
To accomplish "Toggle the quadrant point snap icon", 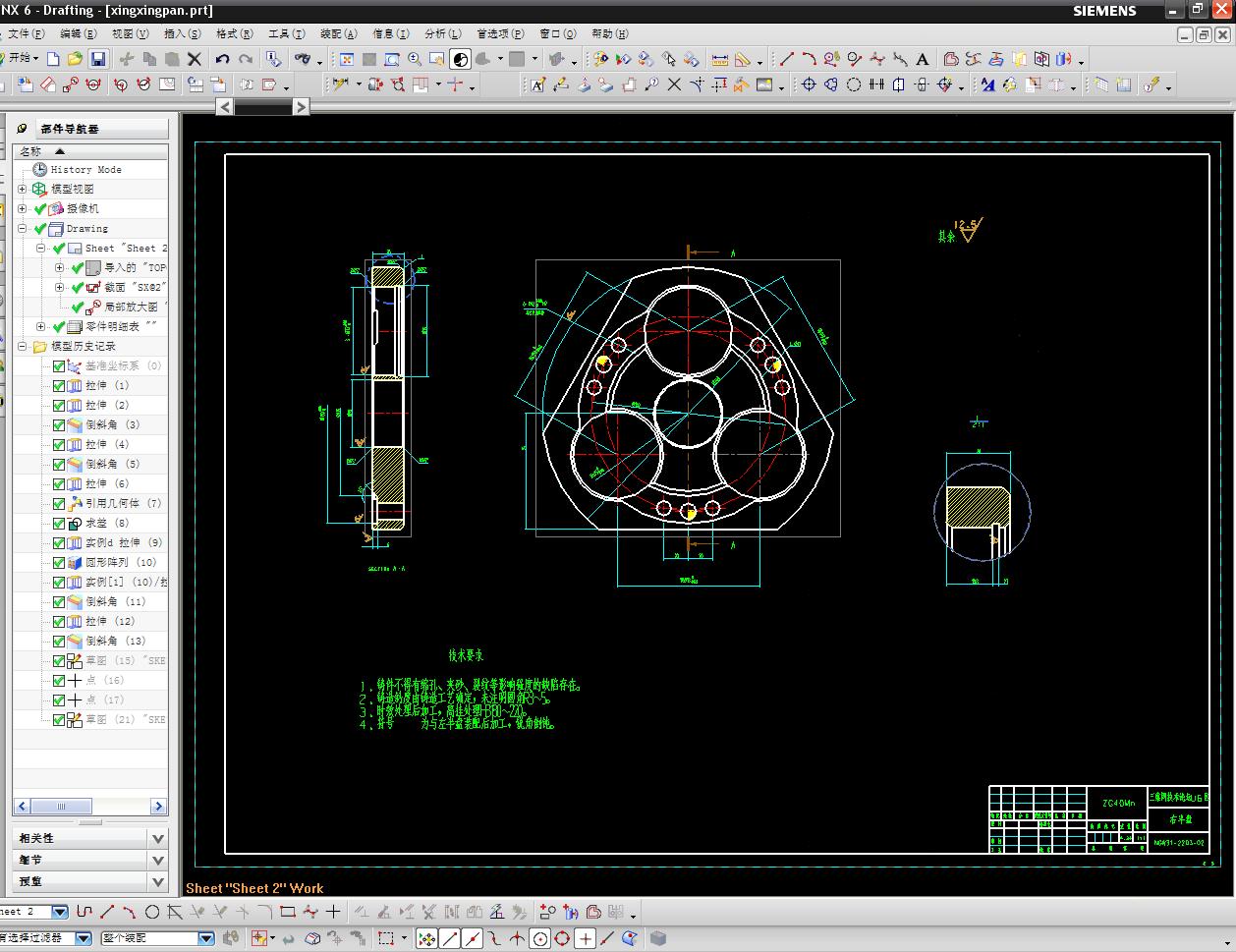I will click(x=563, y=938).
